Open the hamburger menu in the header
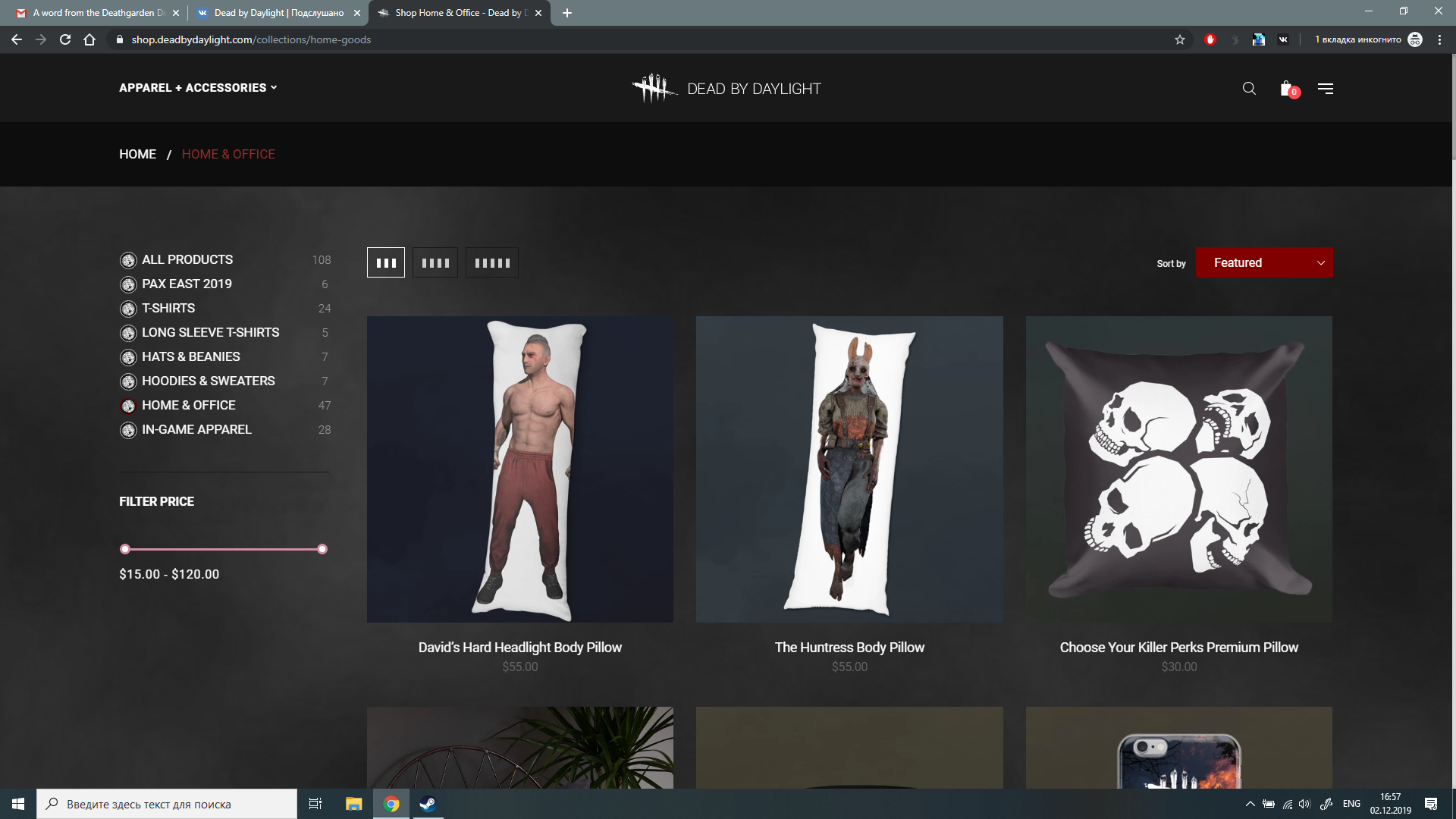 pyautogui.click(x=1326, y=89)
